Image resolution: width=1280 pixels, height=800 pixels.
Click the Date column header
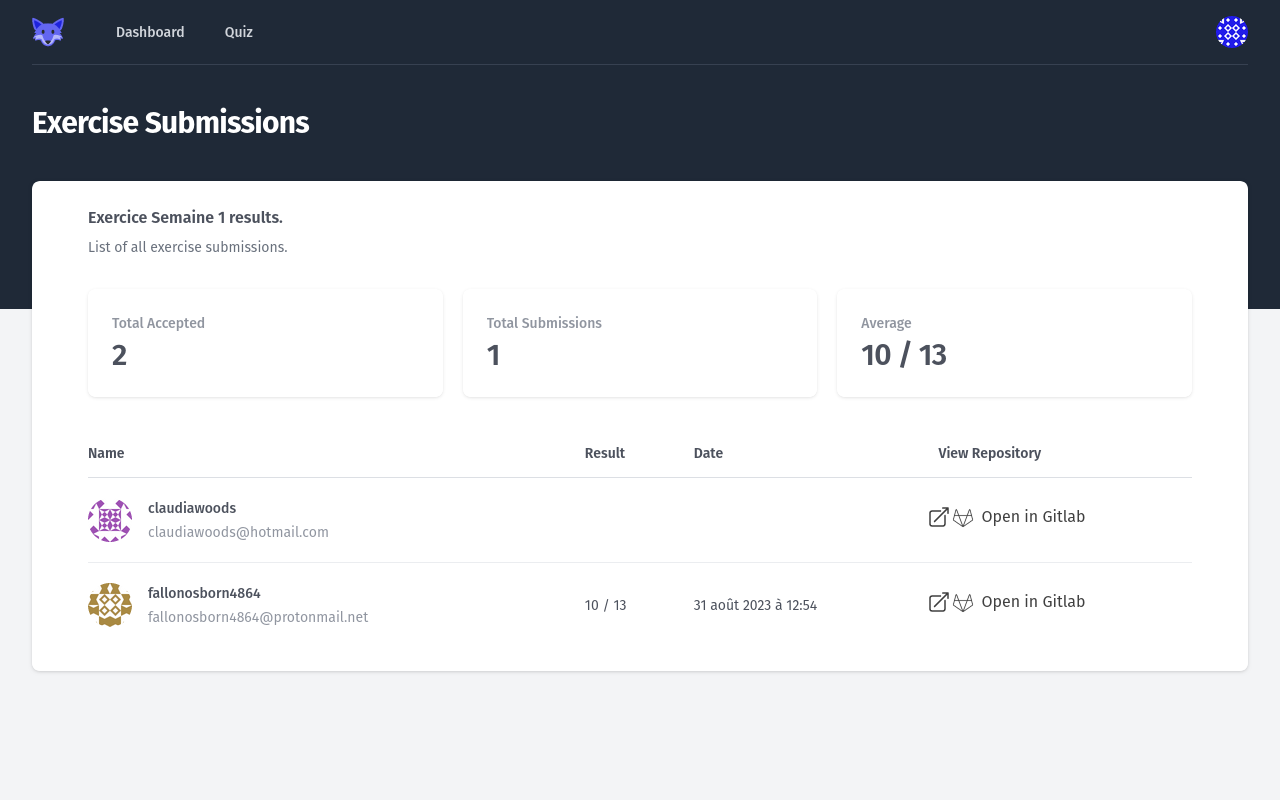click(x=708, y=453)
